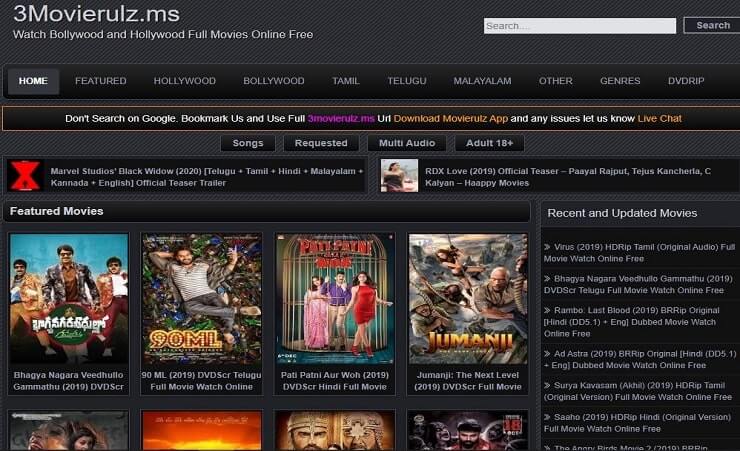Screen dimensions: 740x451
Task: Open the GENRES menu
Action: point(620,81)
